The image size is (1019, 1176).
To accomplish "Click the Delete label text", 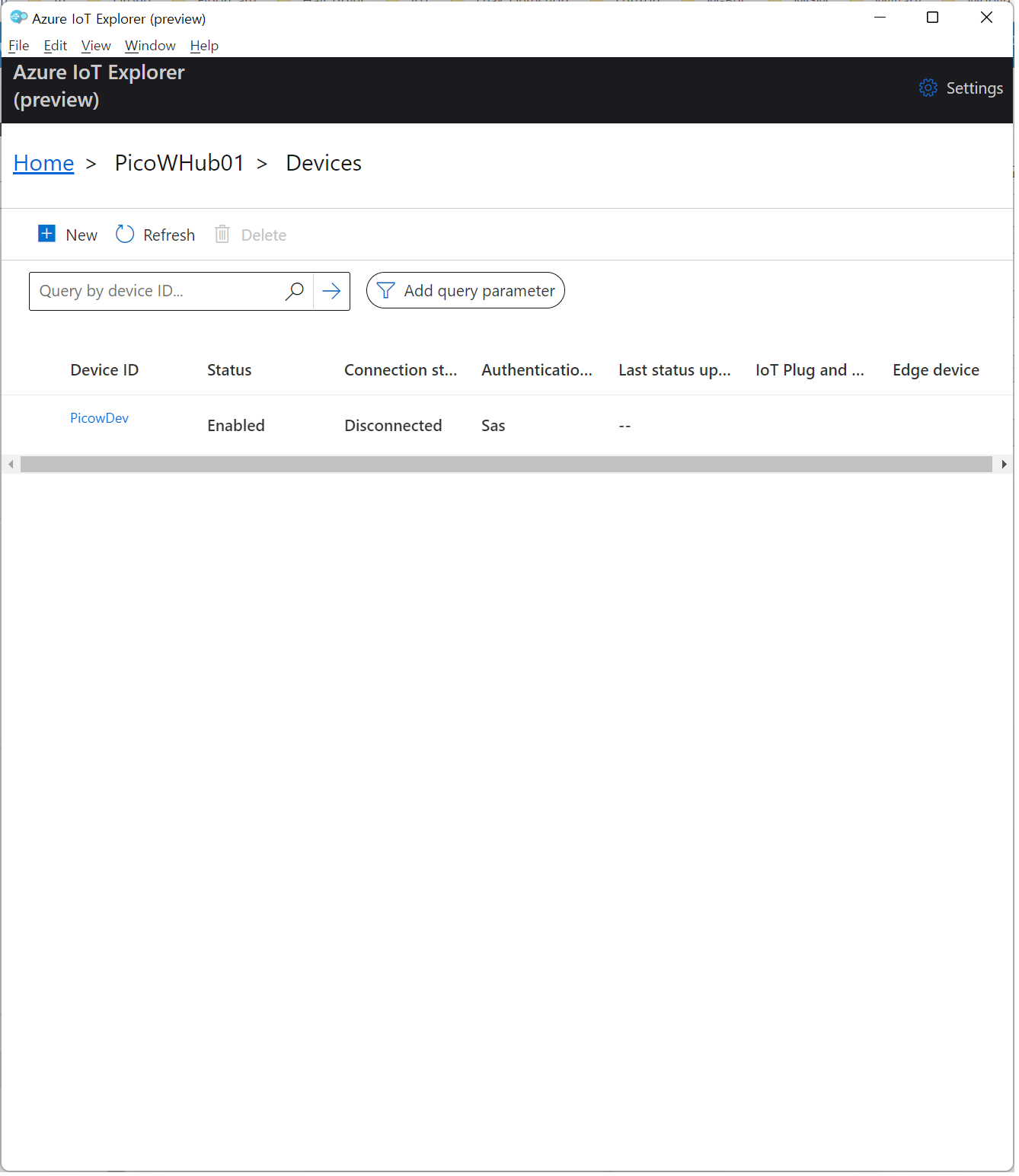I will (264, 235).
